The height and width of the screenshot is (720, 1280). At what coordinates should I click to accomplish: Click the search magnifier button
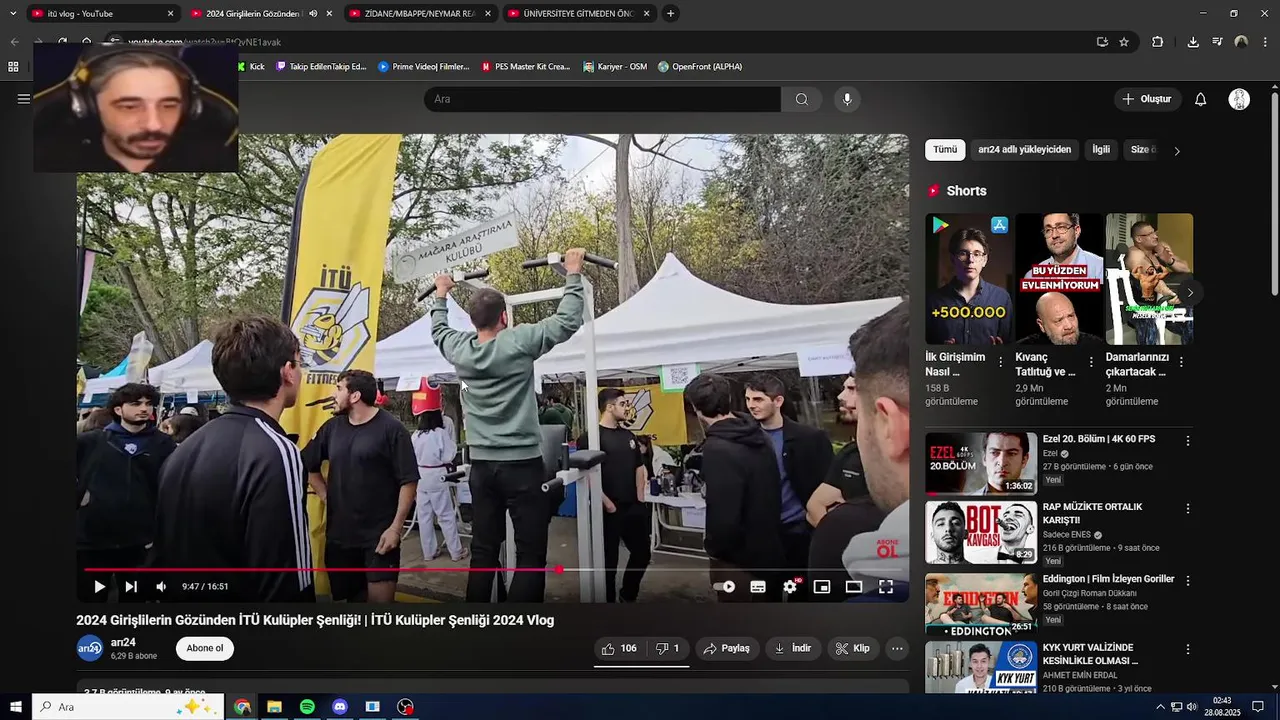click(802, 99)
